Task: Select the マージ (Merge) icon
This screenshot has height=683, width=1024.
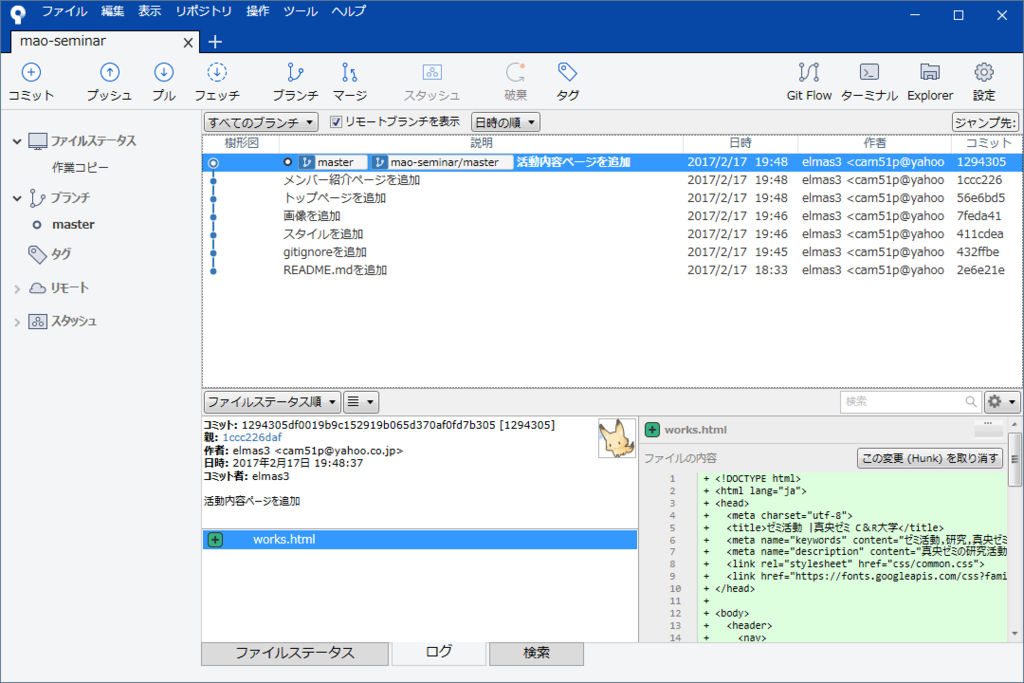Action: [x=349, y=80]
